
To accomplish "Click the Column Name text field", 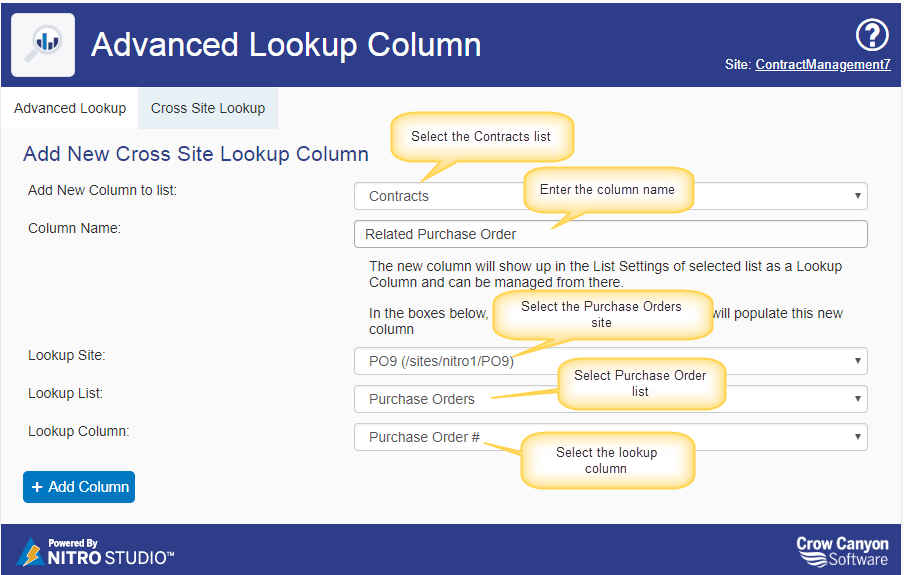I will coord(611,234).
